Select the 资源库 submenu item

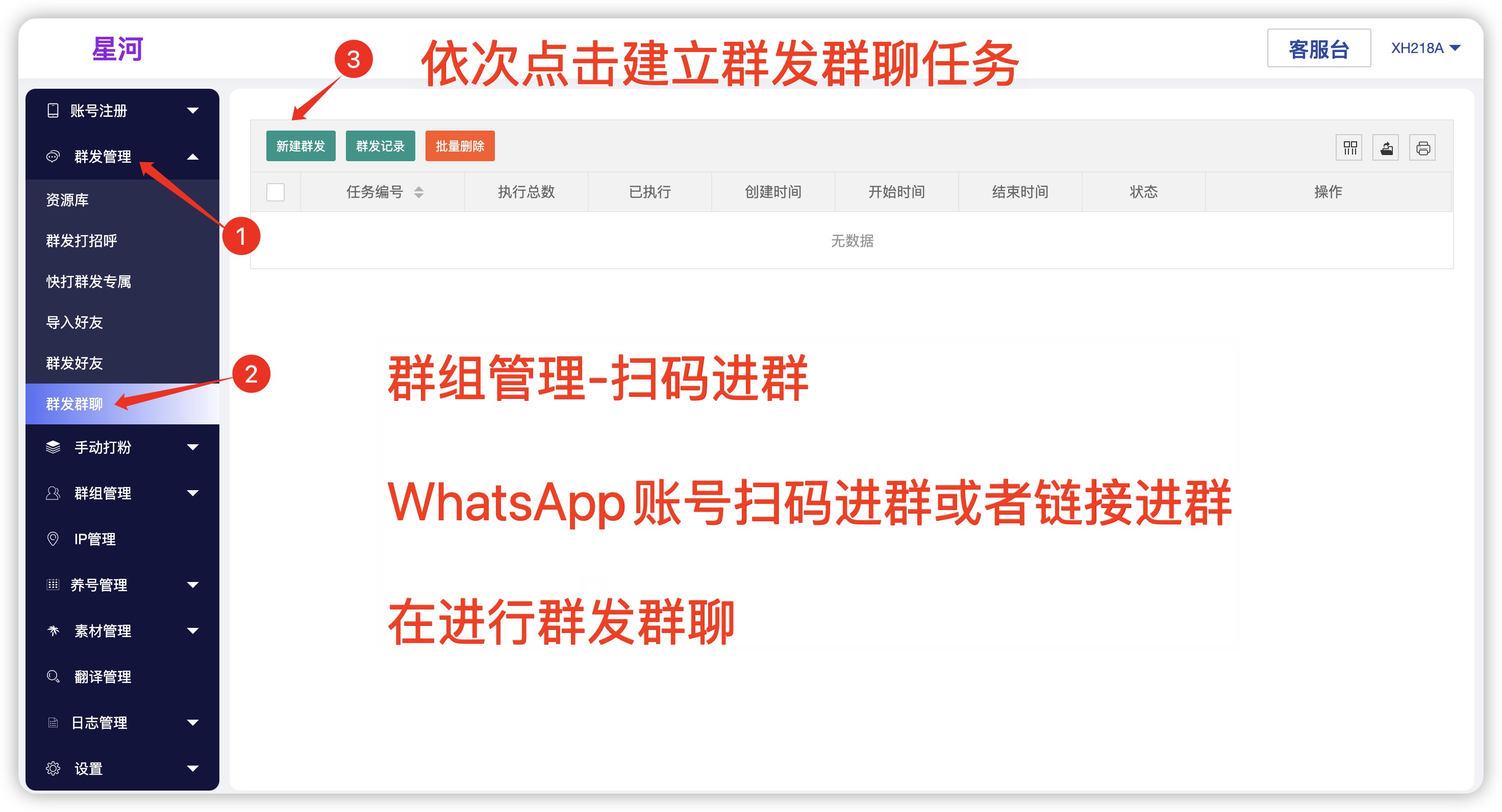tap(68, 199)
